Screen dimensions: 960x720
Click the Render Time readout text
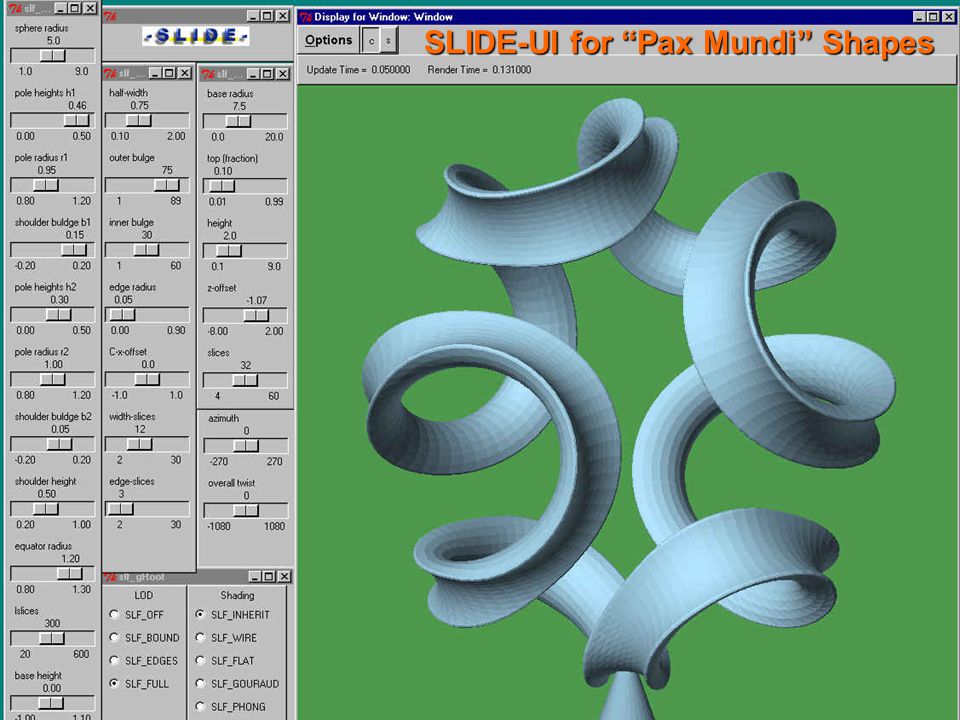click(479, 70)
